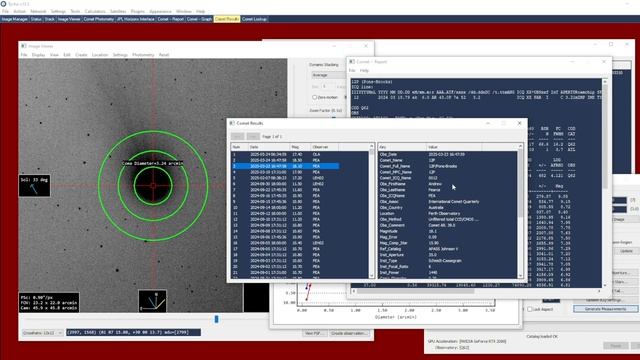Open the Dynamic Stacking Average dropdown

click(x=328, y=75)
